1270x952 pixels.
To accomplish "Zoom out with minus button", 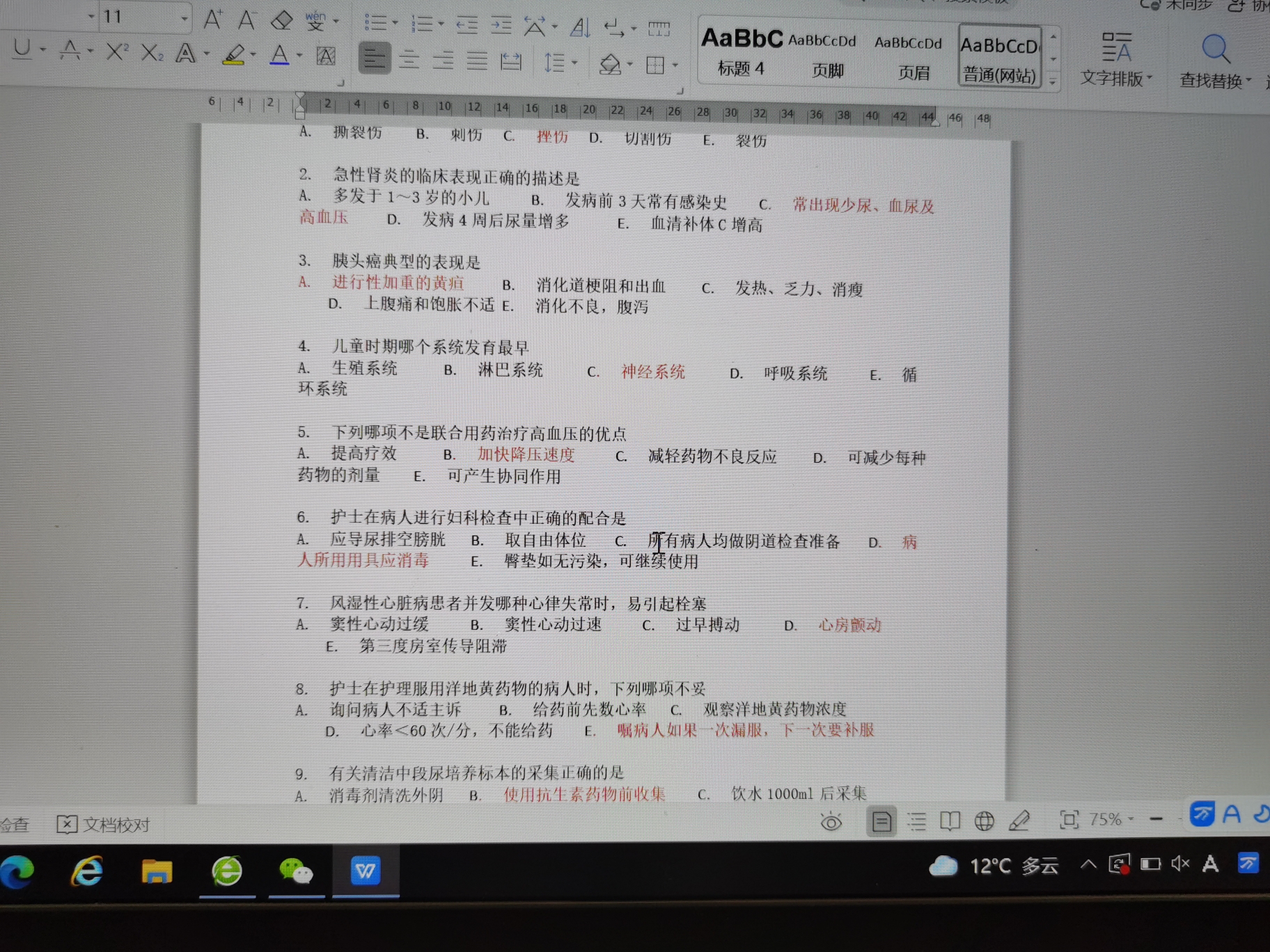I will point(1157,819).
